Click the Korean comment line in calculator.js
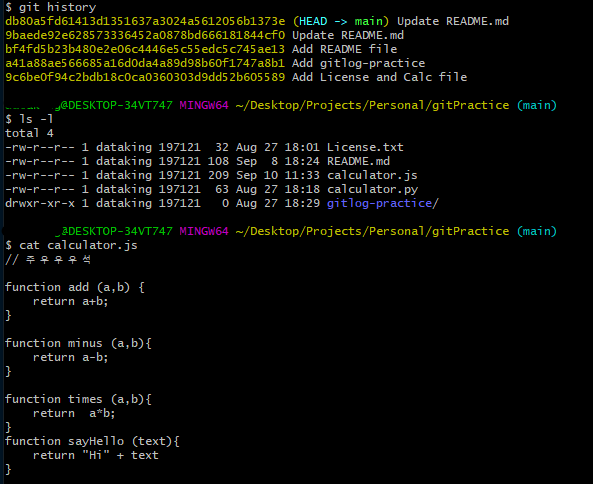This screenshot has width=593, height=484. [x=48, y=259]
